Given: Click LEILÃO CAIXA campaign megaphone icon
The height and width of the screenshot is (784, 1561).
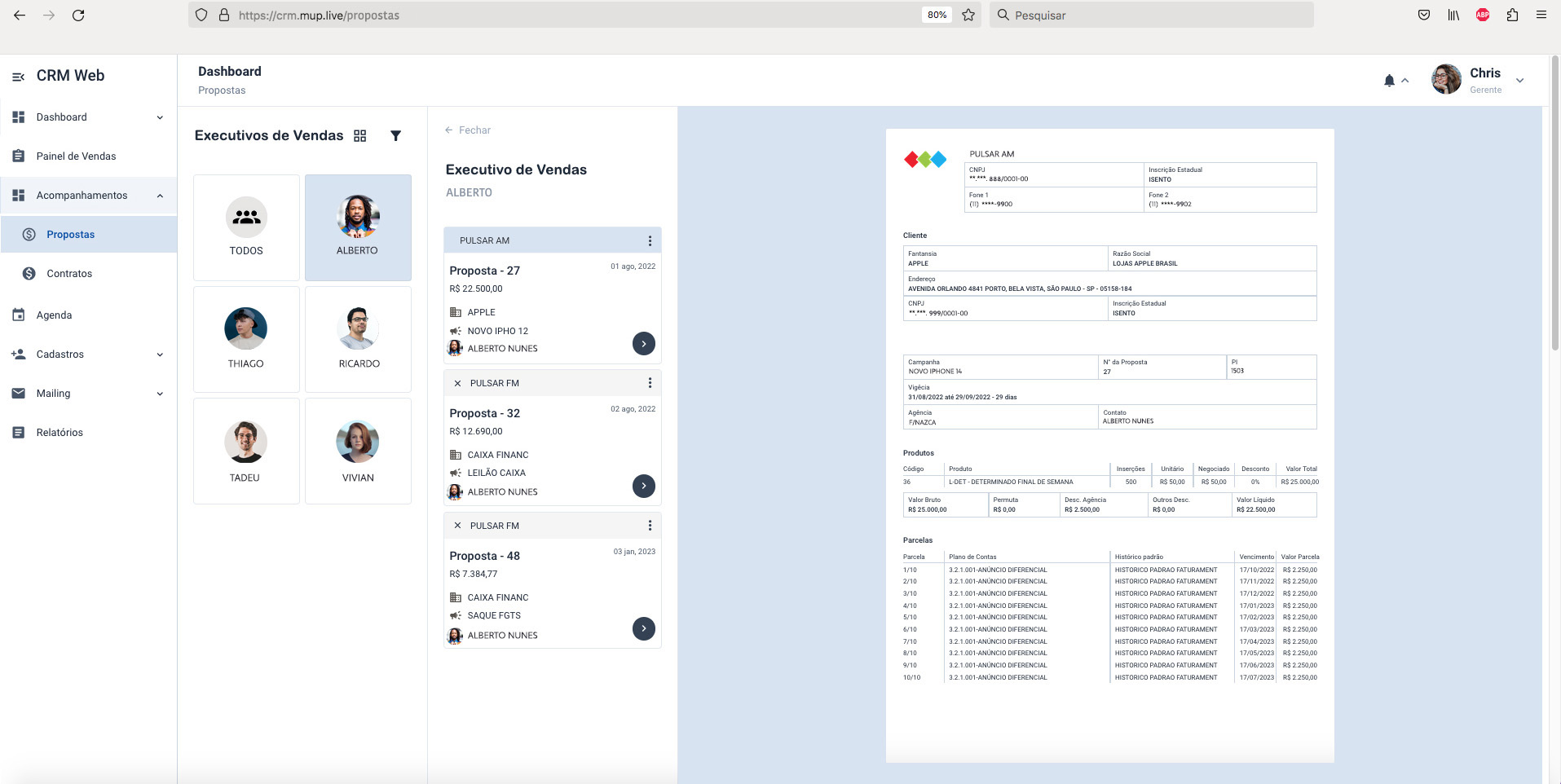Looking at the screenshot, I should point(456,473).
